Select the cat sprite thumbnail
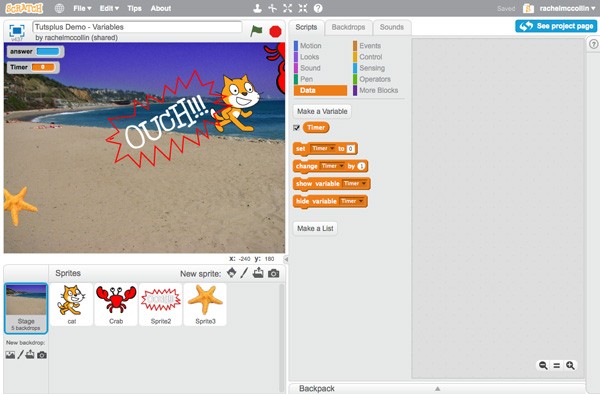The image size is (600, 394). point(72,304)
